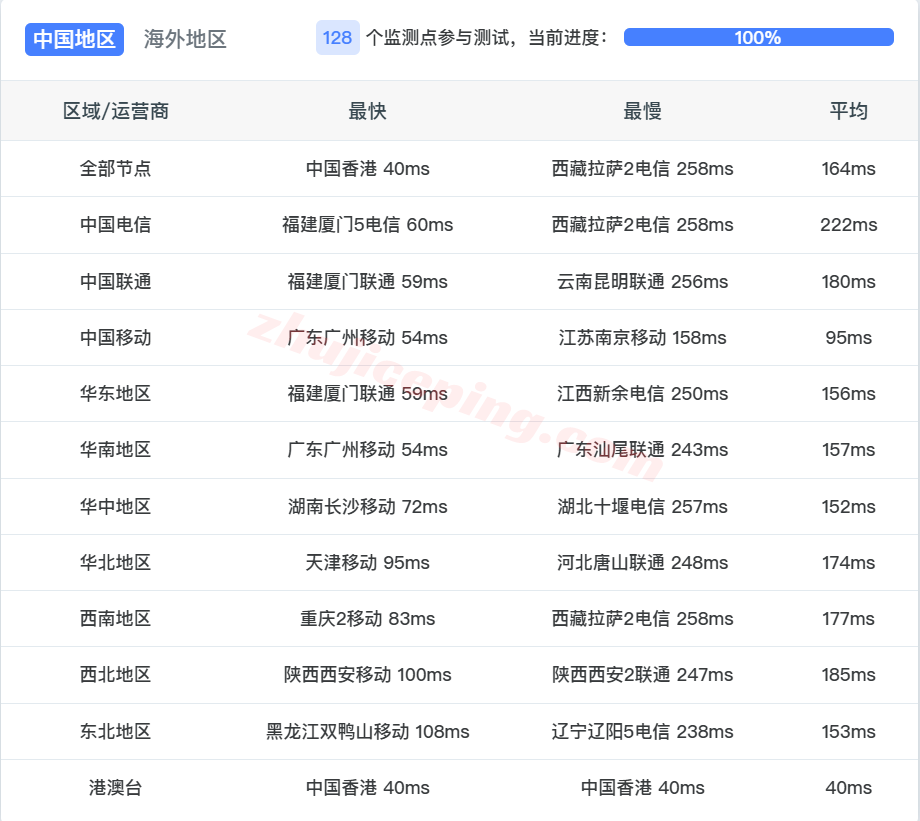Viewport: 920px width, 821px height.
Task: Click 广东广州移动 54ms in 中国移动 row
Action: point(367,337)
